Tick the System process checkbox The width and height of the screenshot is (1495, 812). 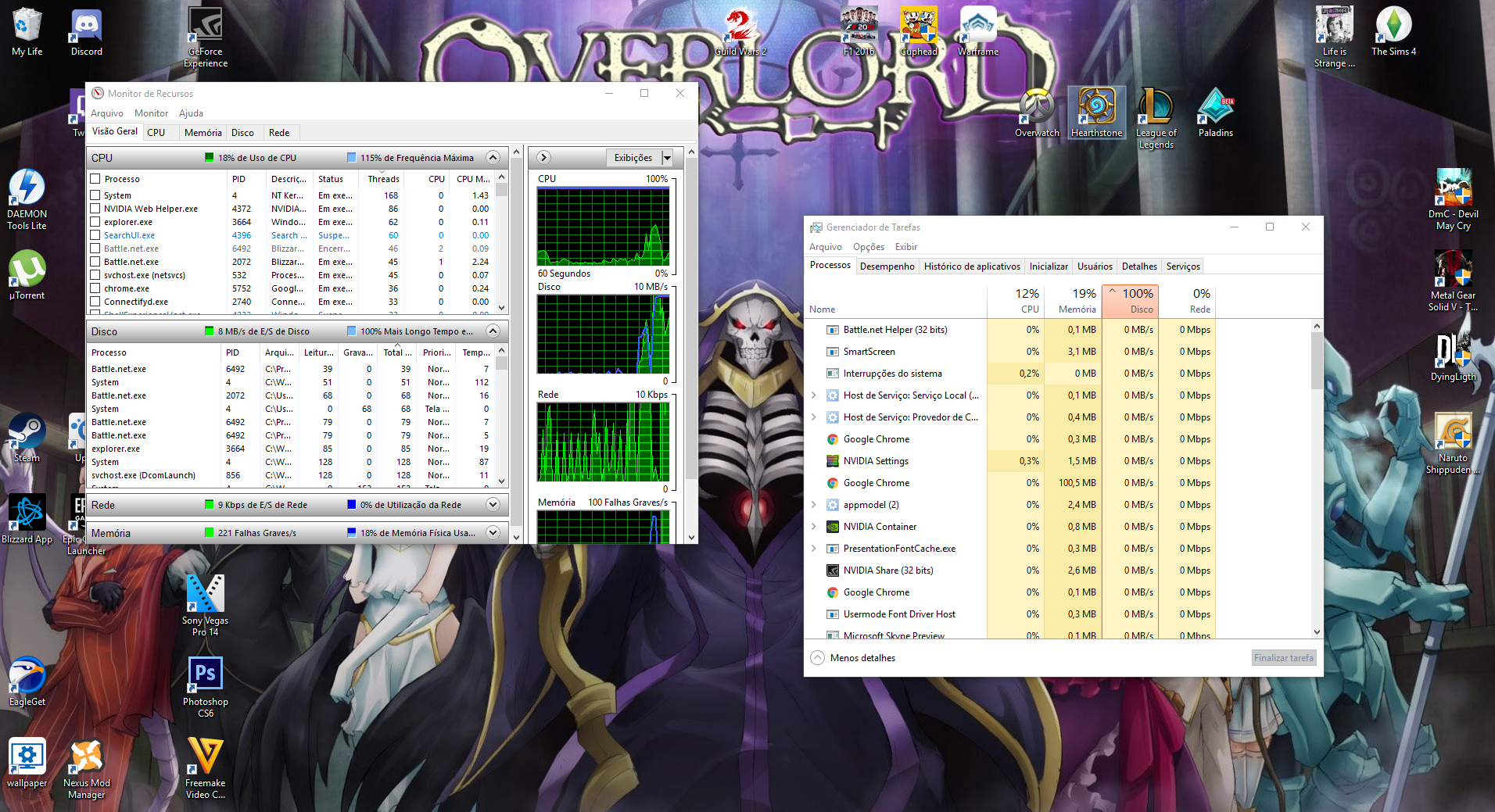(95, 195)
